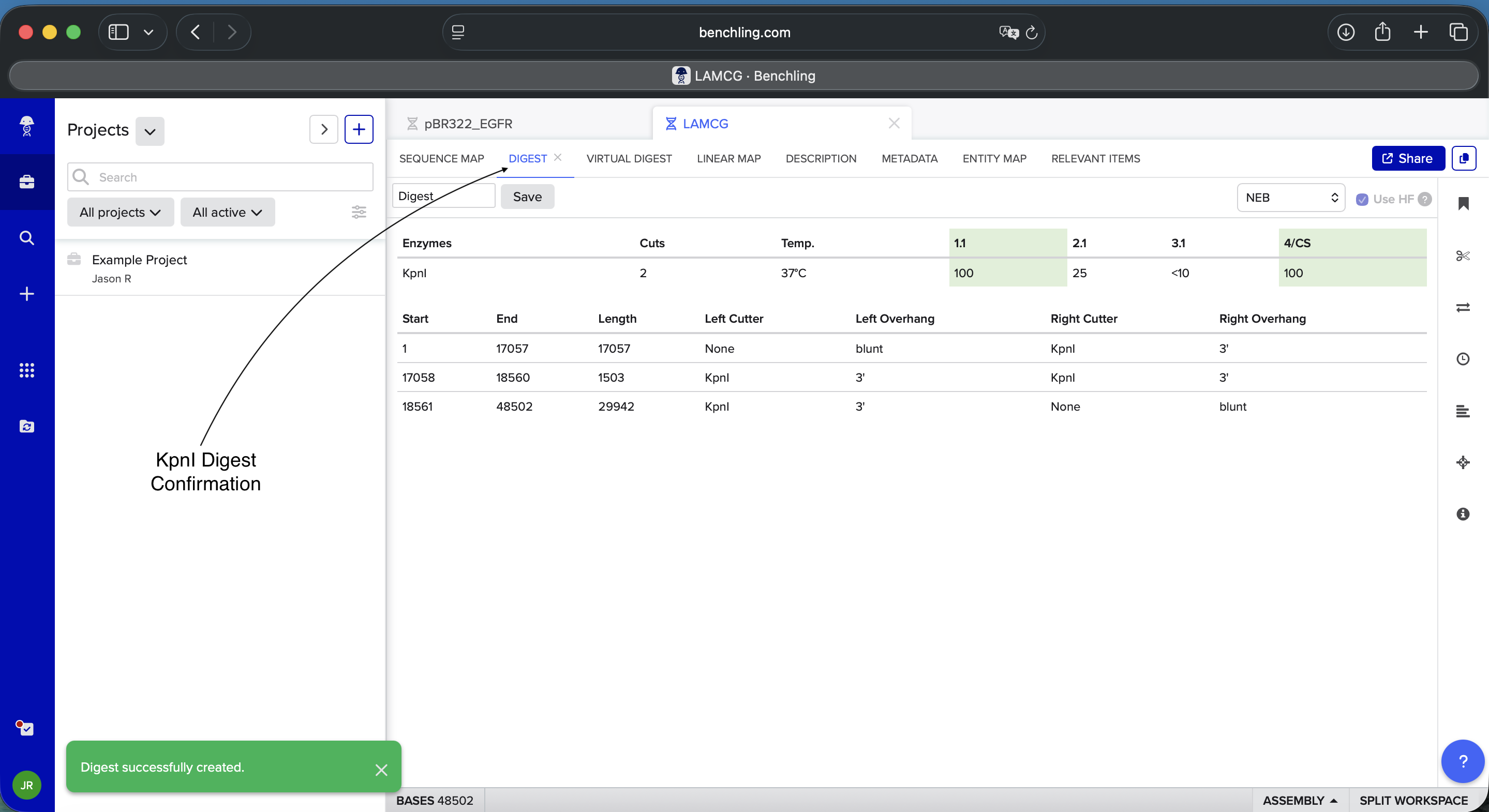Open the nine-dot applications grid icon
The image size is (1489, 812).
click(x=26, y=370)
